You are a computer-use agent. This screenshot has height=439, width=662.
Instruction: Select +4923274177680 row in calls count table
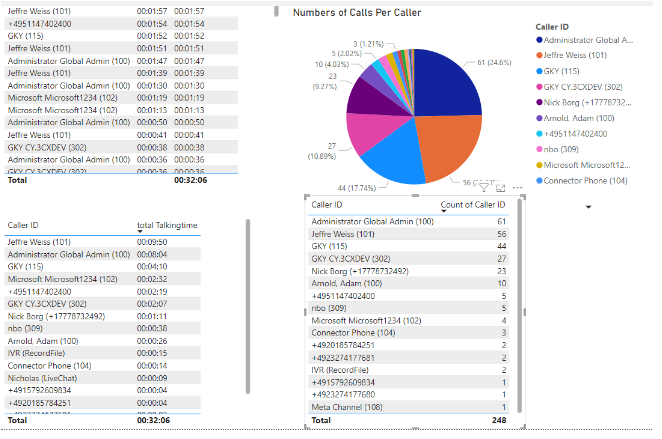coord(409,395)
